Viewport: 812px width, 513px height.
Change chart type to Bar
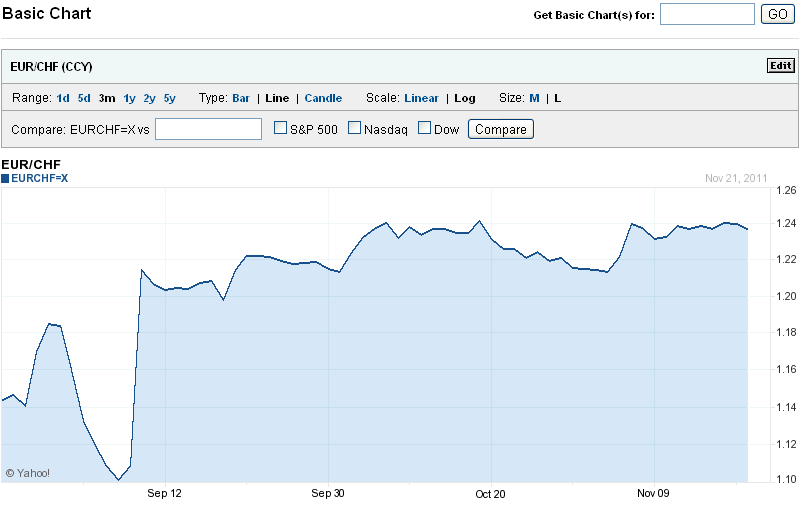pyautogui.click(x=241, y=98)
